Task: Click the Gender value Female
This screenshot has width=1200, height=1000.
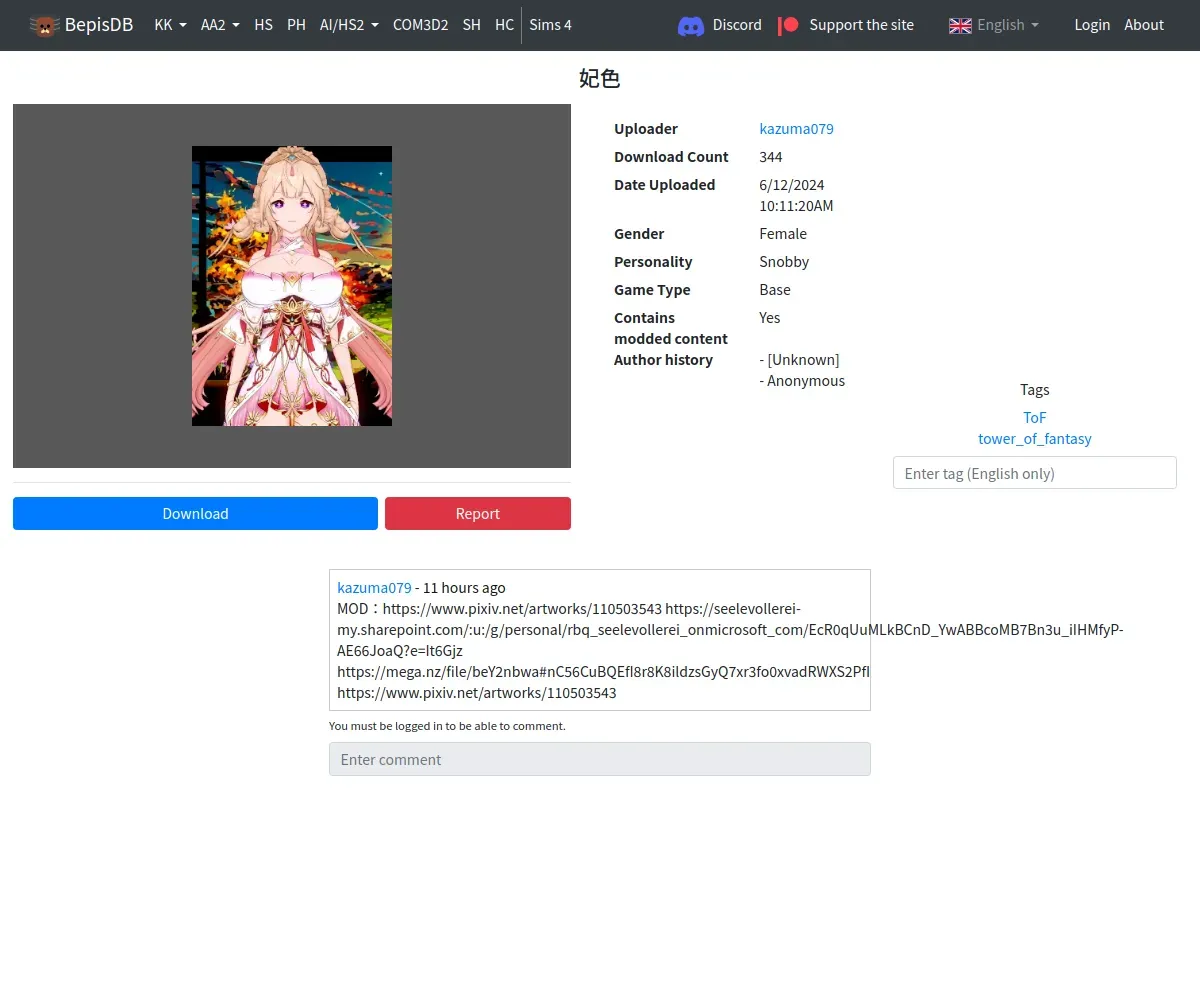Action: (x=783, y=234)
